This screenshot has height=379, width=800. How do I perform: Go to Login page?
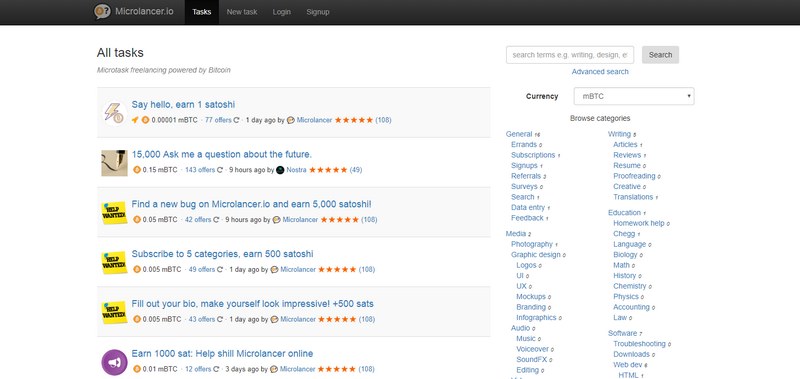point(282,12)
